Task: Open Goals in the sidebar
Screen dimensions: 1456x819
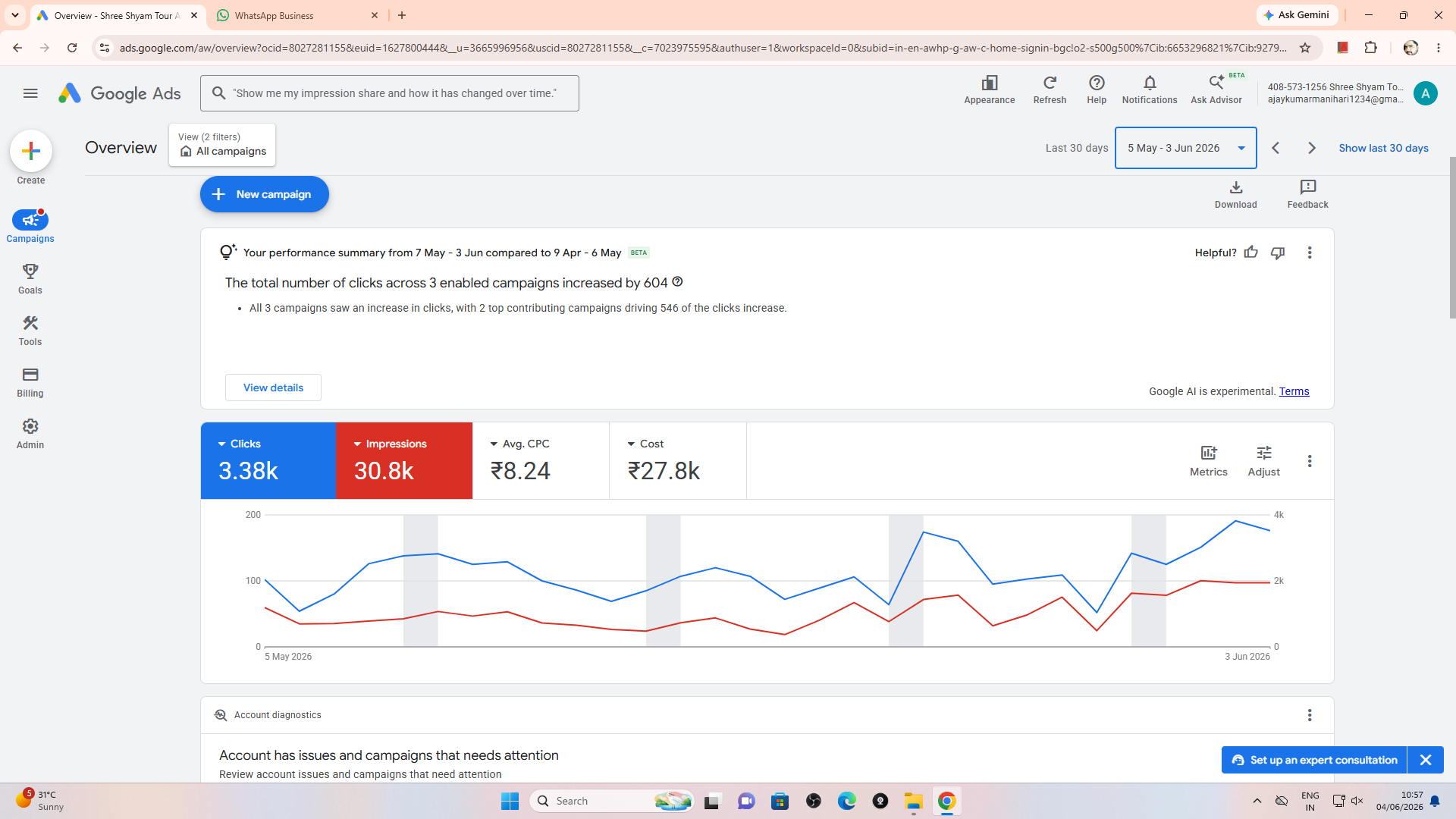Action: pos(30,278)
